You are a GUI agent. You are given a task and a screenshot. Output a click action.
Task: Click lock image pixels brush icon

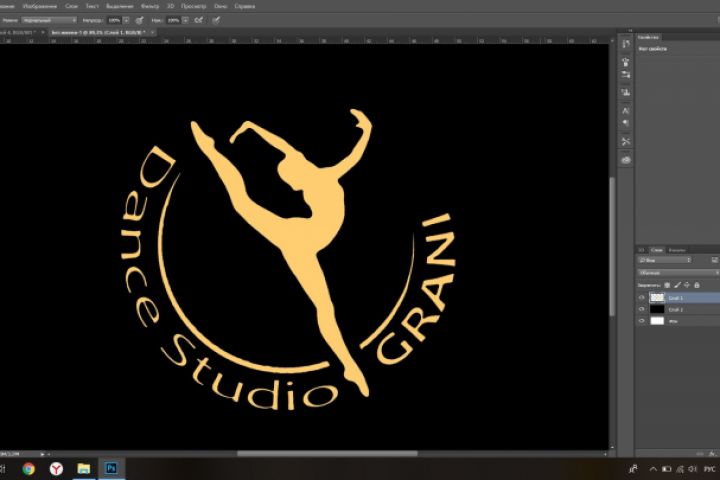click(677, 285)
